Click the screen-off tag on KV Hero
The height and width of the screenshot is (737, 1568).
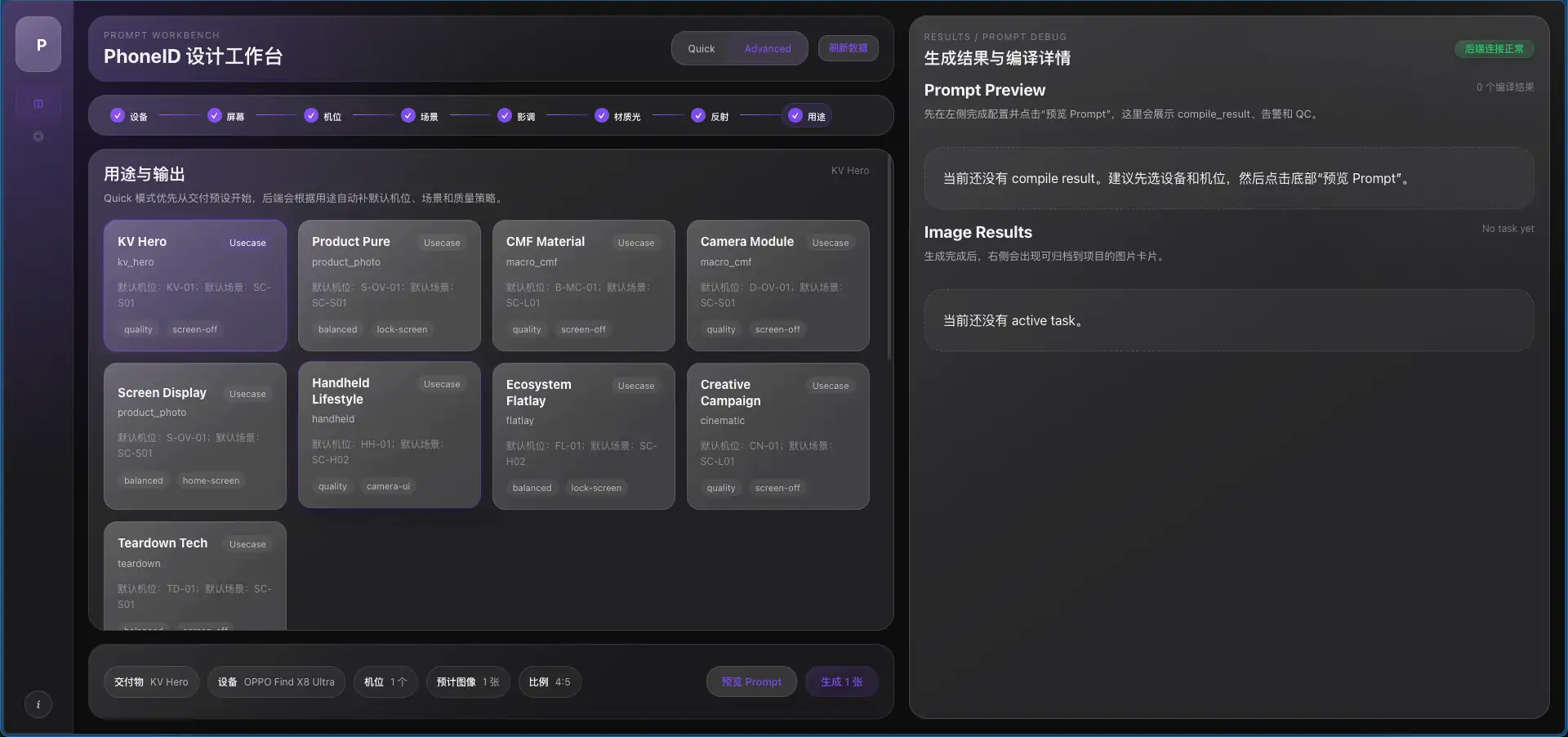click(x=194, y=329)
